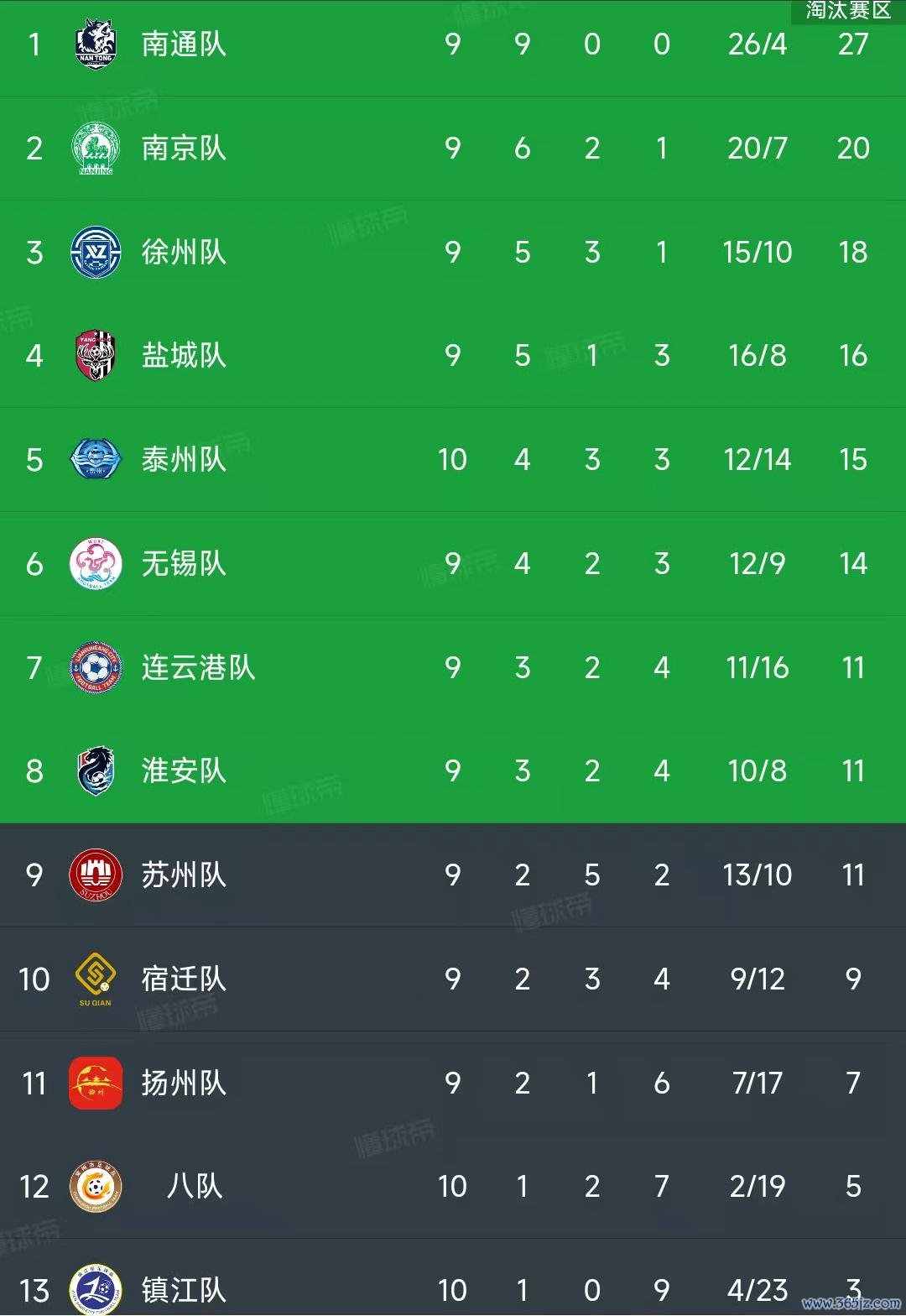Select the 扬州队 row points value 7
This screenshot has height=1316, width=906.
tap(853, 1083)
